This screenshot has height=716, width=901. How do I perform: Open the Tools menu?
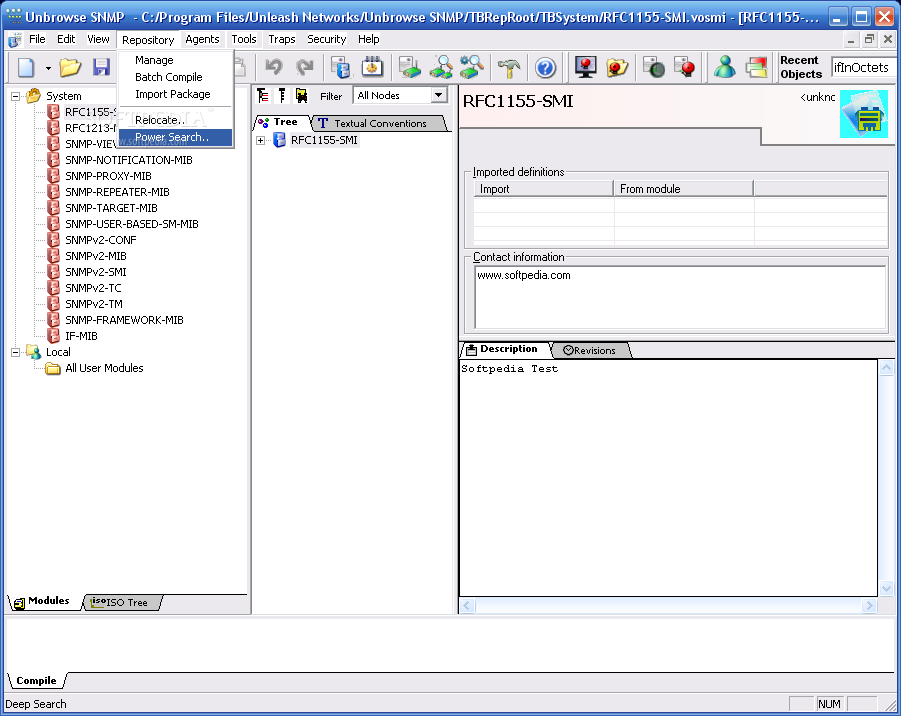coord(244,40)
